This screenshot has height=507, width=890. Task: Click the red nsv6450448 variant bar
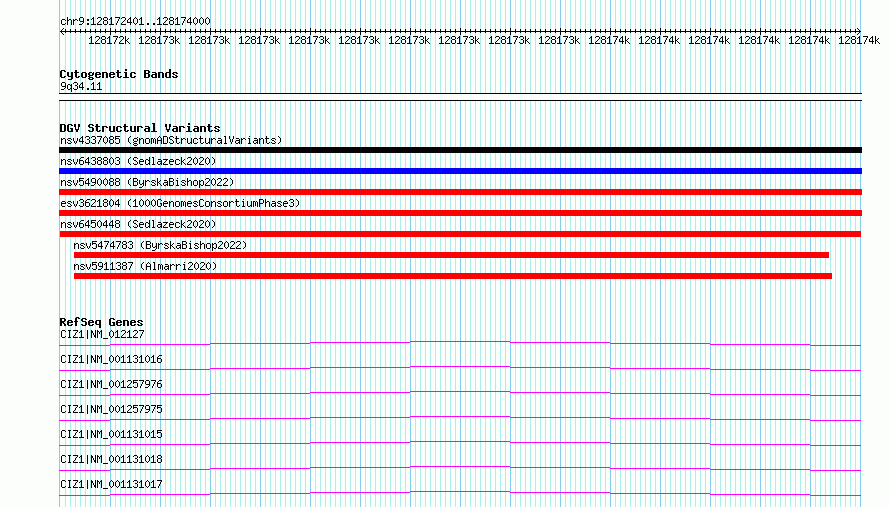[460, 234]
